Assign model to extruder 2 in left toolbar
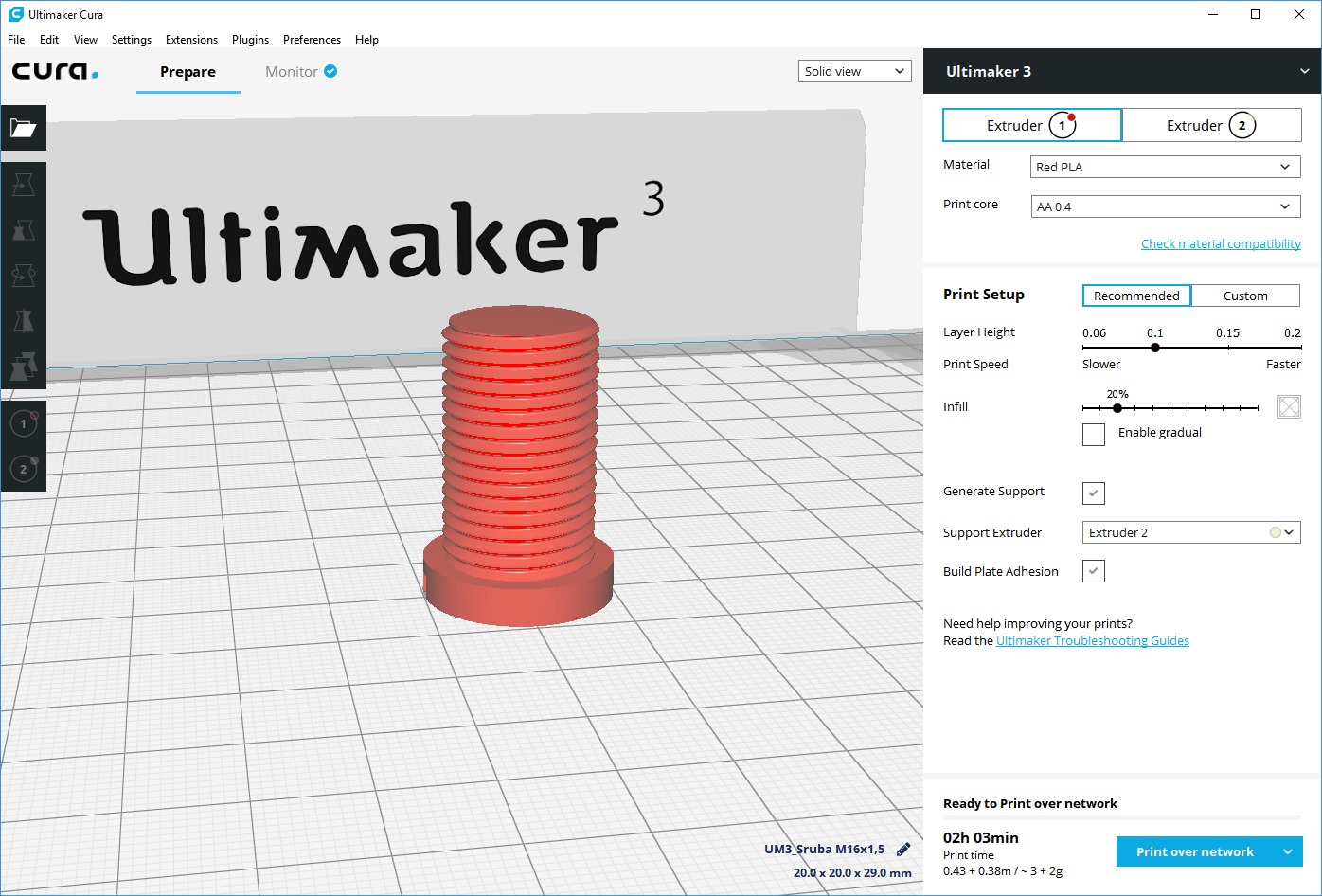The image size is (1322, 896). 24,469
